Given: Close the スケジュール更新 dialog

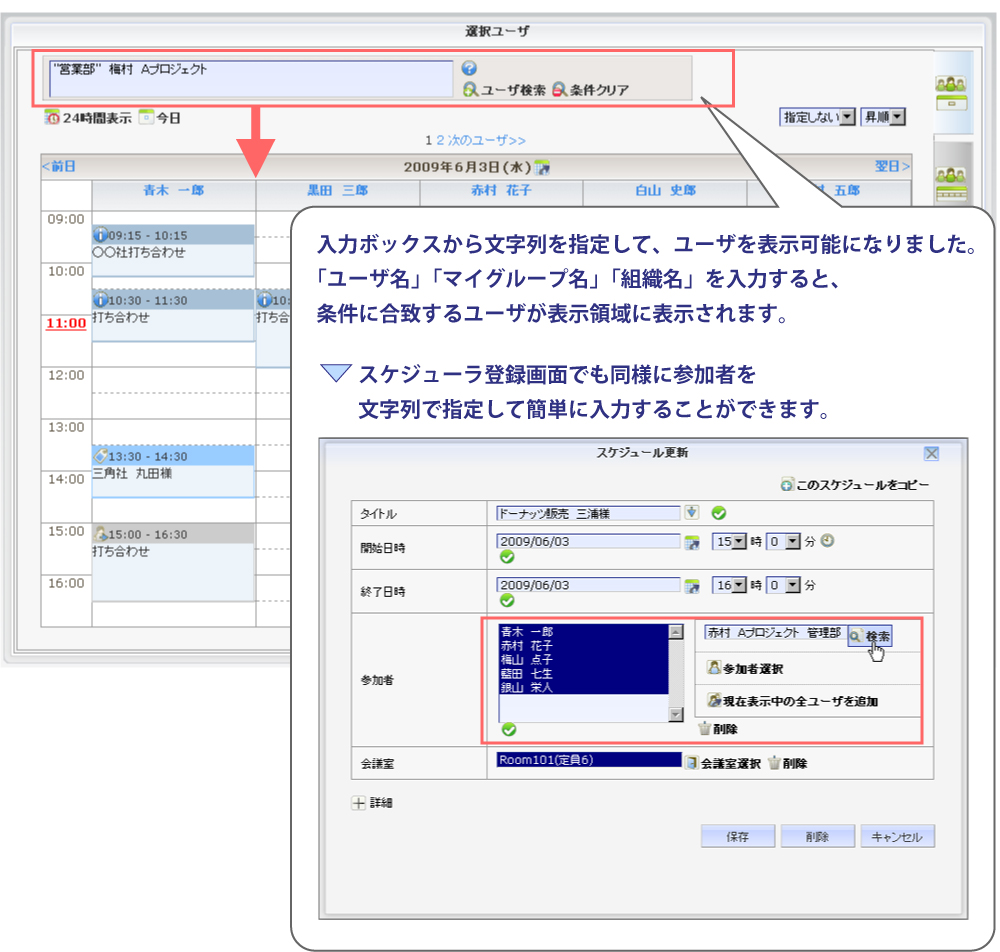Looking at the screenshot, I should point(931,453).
